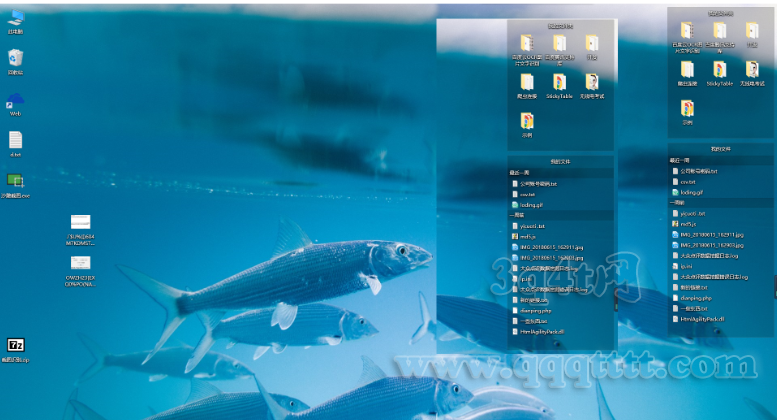The width and height of the screenshot is (777, 420).
Task: Collapse the 最近一周 group in center panel
Action: tap(560, 173)
